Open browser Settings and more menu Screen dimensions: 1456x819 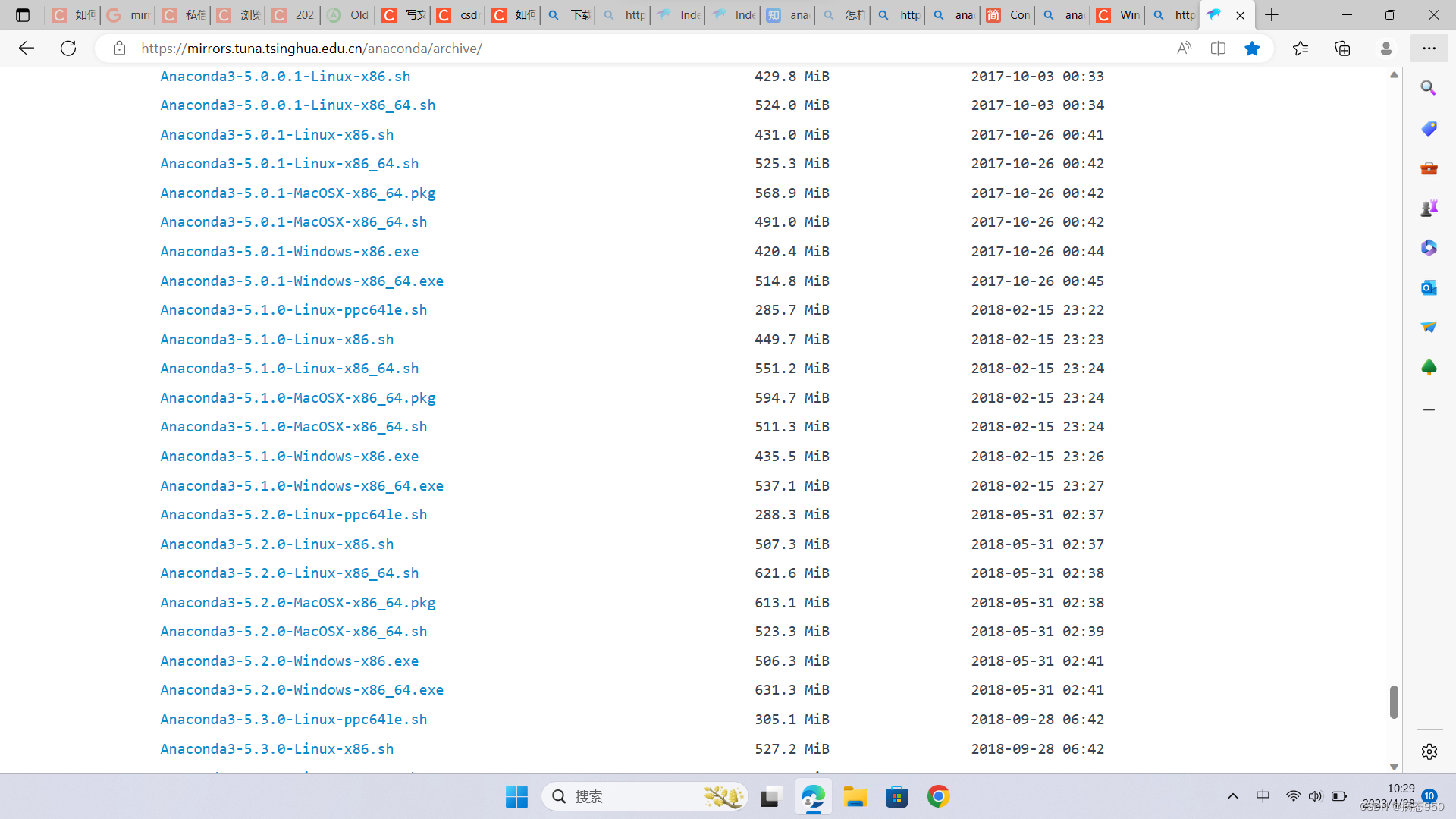point(1429,49)
